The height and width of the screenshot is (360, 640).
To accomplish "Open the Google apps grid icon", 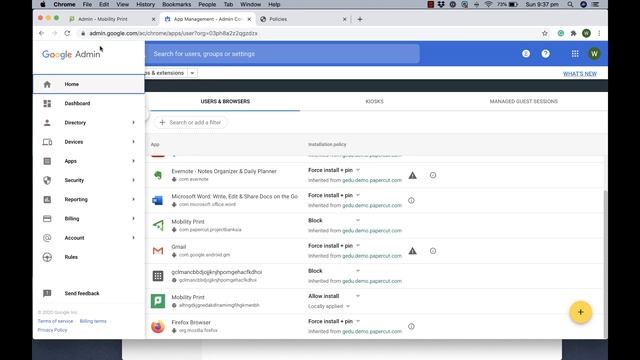I will (575, 53).
